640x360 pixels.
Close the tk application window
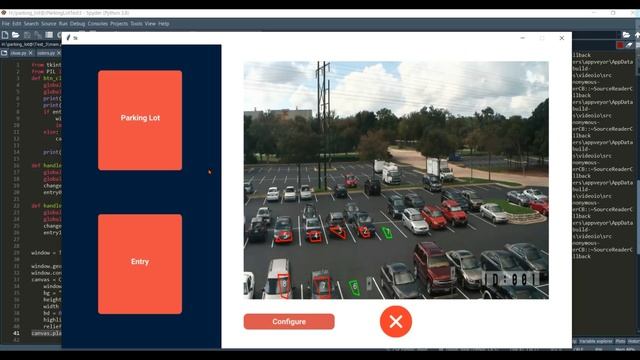pos(562,38)
